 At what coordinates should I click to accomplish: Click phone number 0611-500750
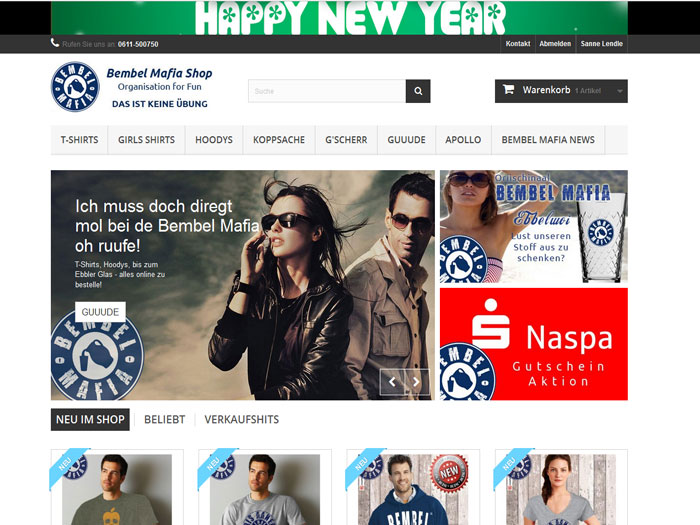pyautogui.click(x=138, y=44)
